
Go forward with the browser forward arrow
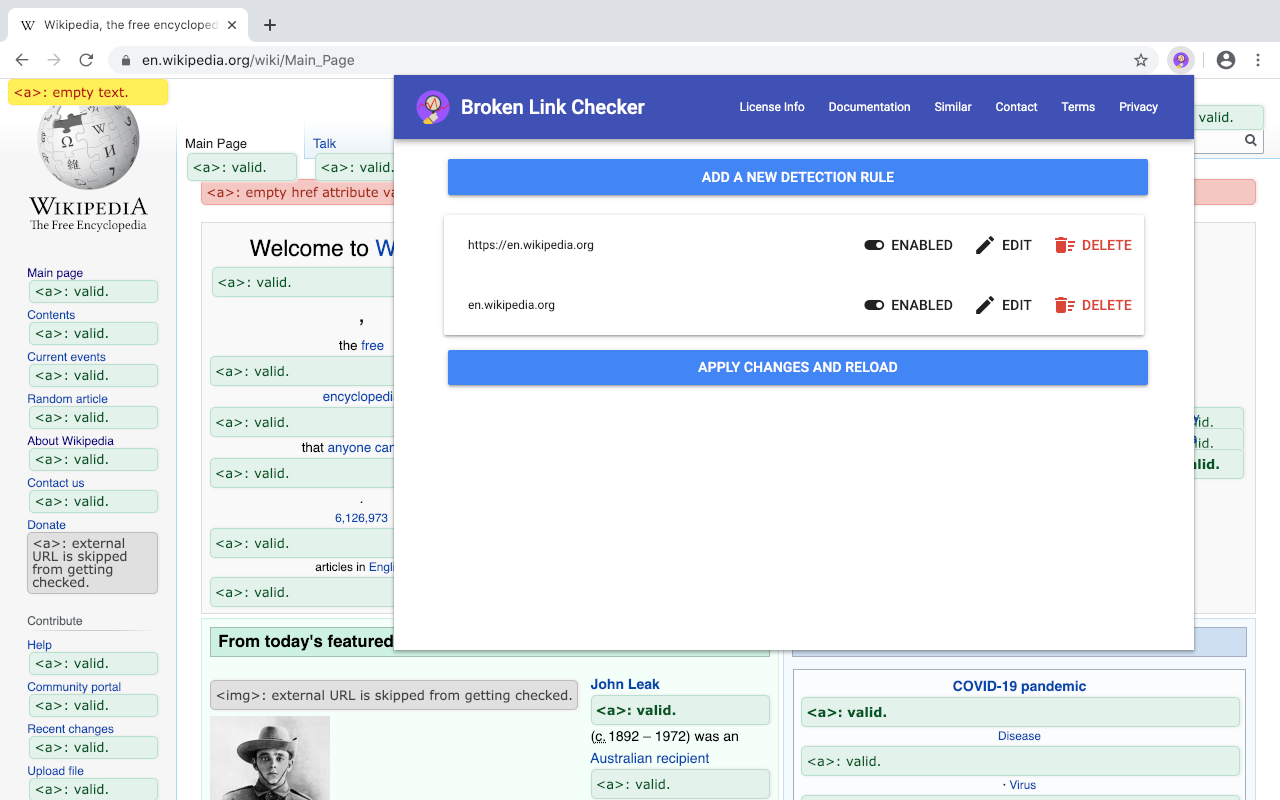coord(54,60)
